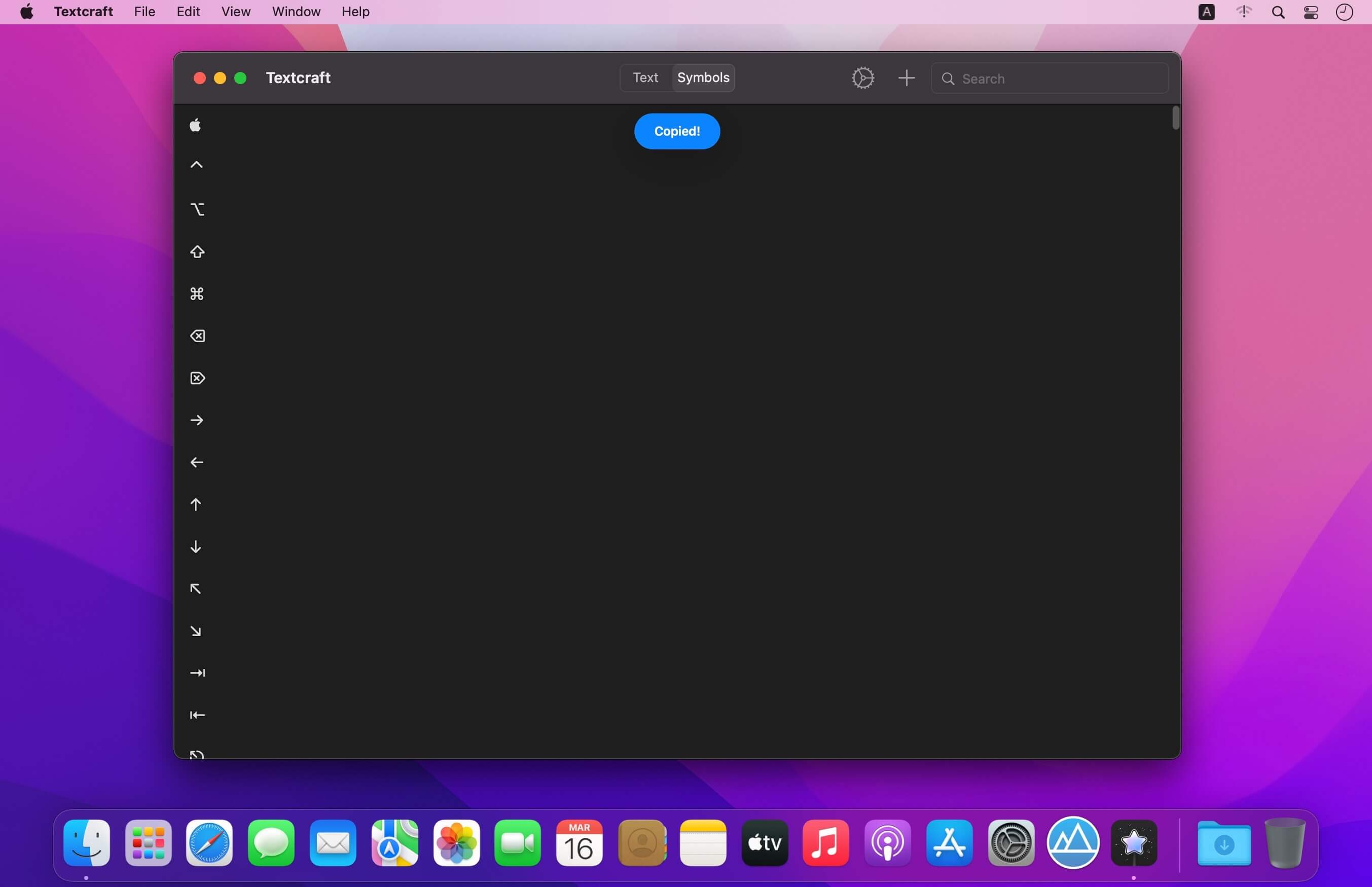This screenshot has width=1372, height=887.
Task: Open the View menu
Action: coord(236,12)
